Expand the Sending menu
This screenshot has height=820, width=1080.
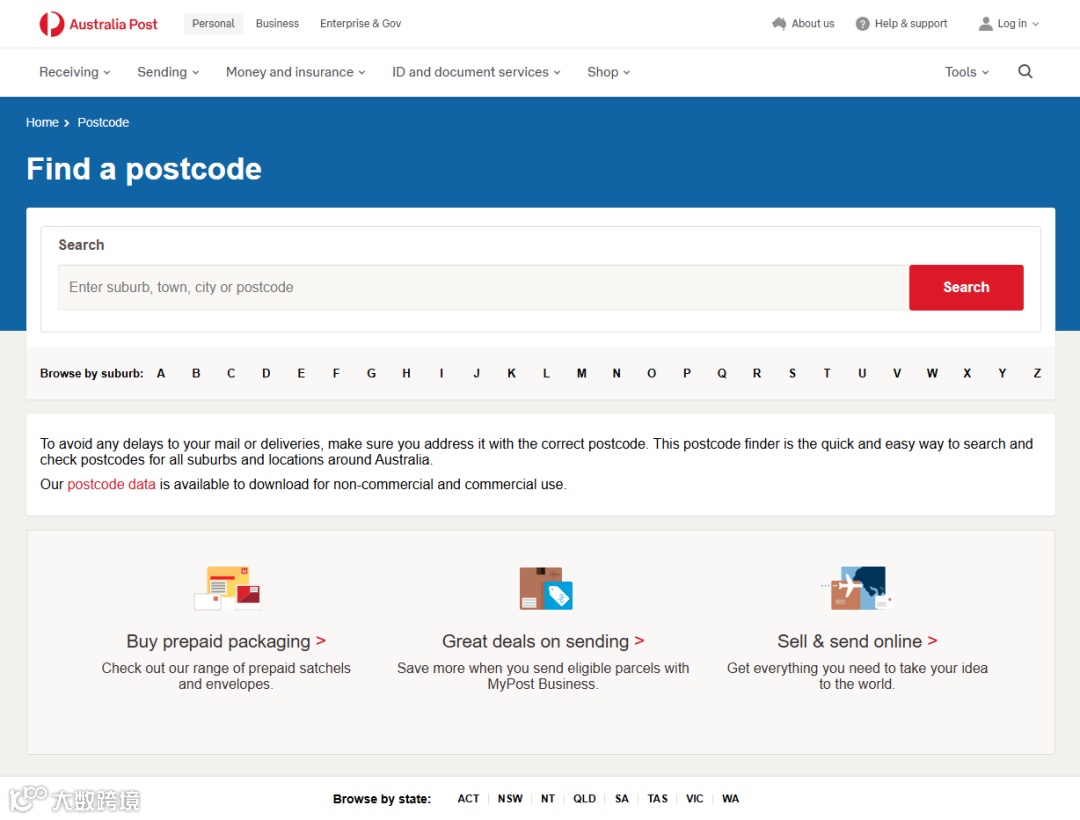(168, 72)
